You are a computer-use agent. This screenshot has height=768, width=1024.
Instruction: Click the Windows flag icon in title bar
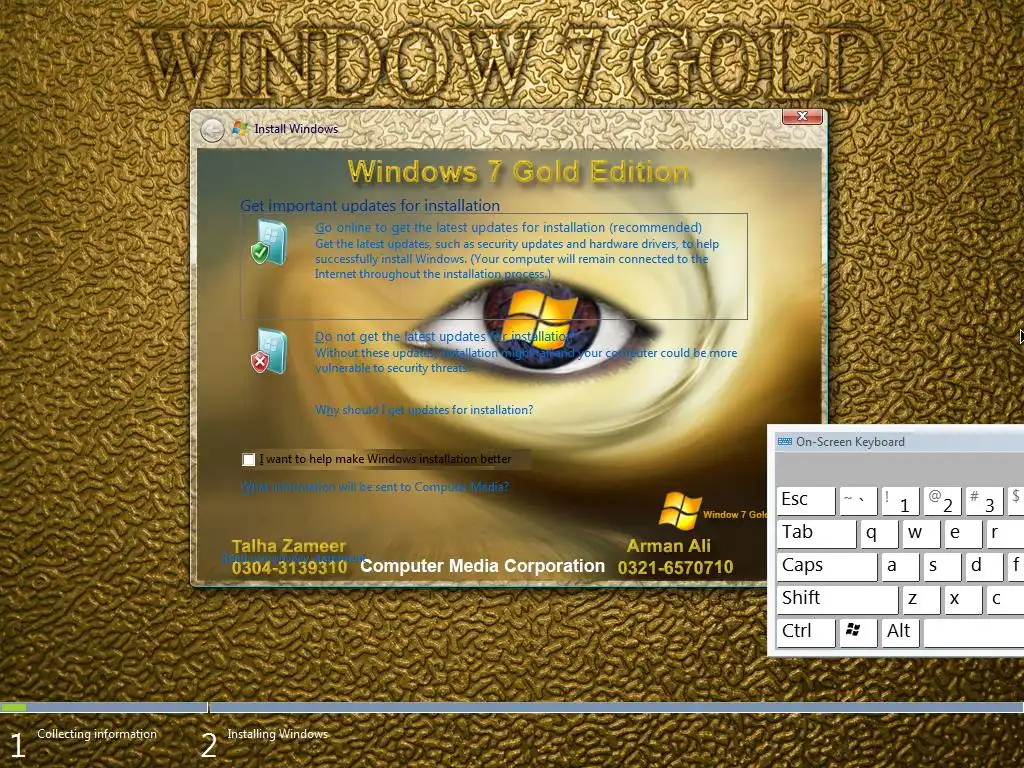point(240,129)
